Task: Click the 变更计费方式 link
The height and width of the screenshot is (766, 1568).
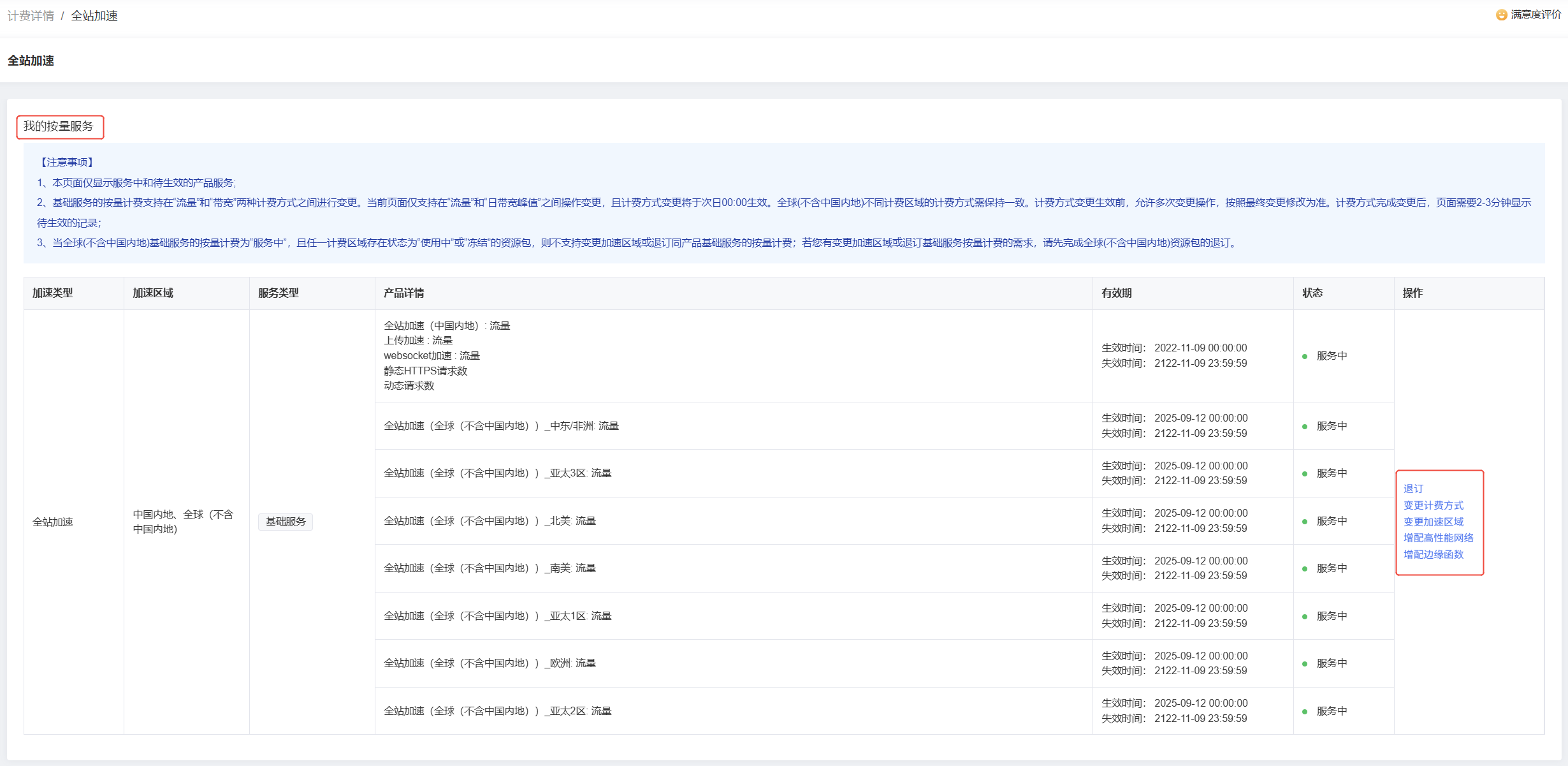Action: coord(1433,505)
